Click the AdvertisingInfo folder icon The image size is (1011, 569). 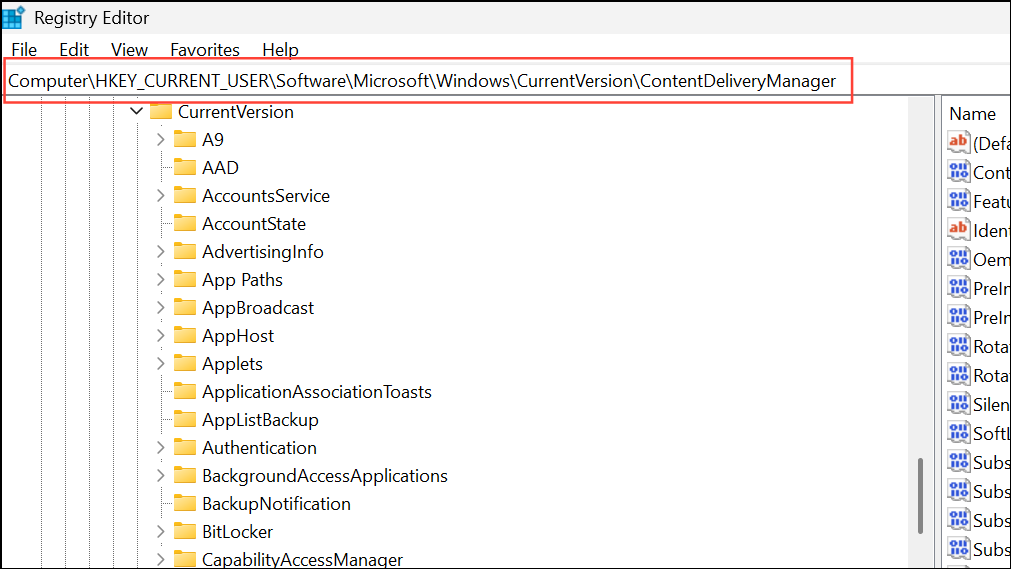pos(185,252)
